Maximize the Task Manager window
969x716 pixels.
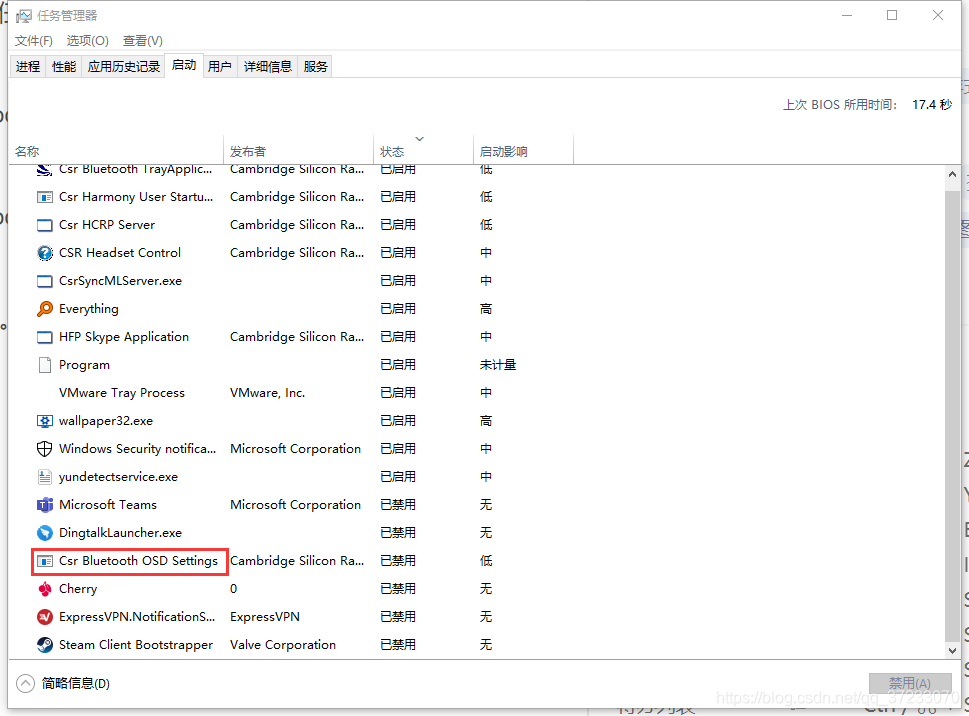(892, 15)
